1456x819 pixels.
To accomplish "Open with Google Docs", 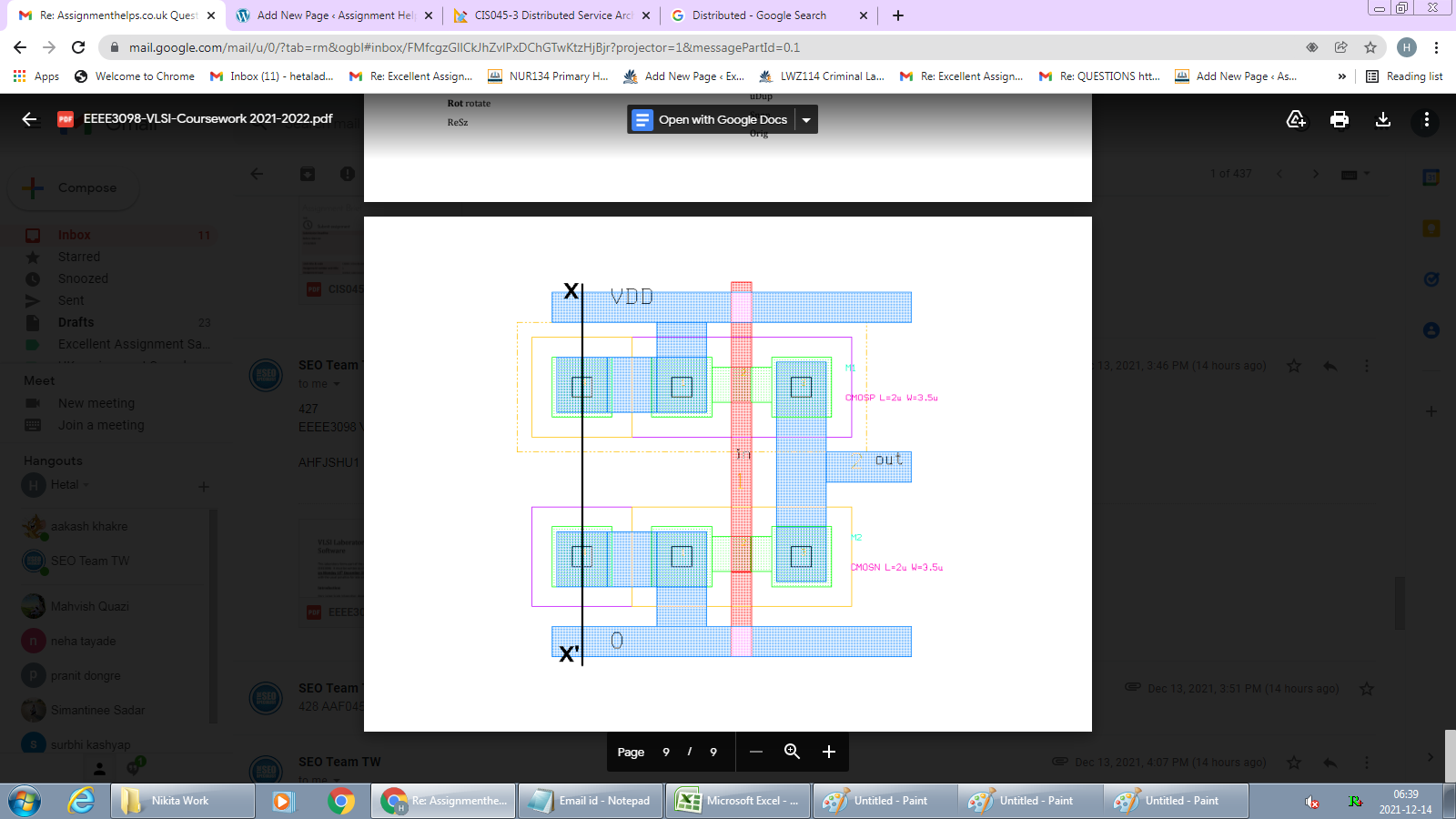I will coord(712,119).
